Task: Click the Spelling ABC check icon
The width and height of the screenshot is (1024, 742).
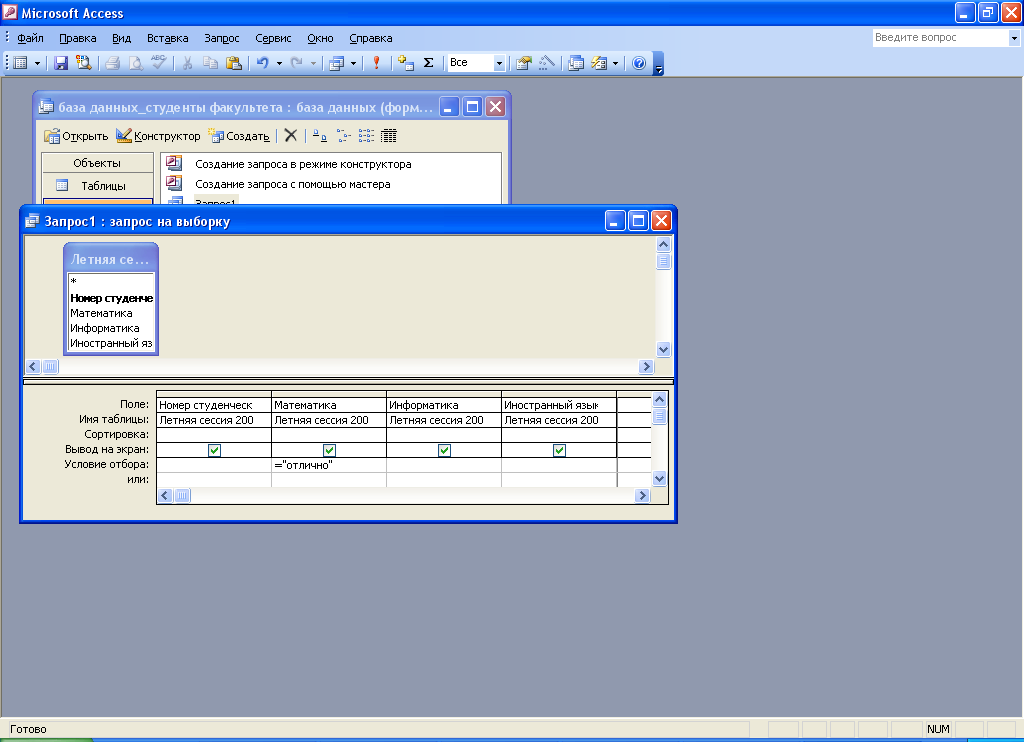Action: coord(159,63)
